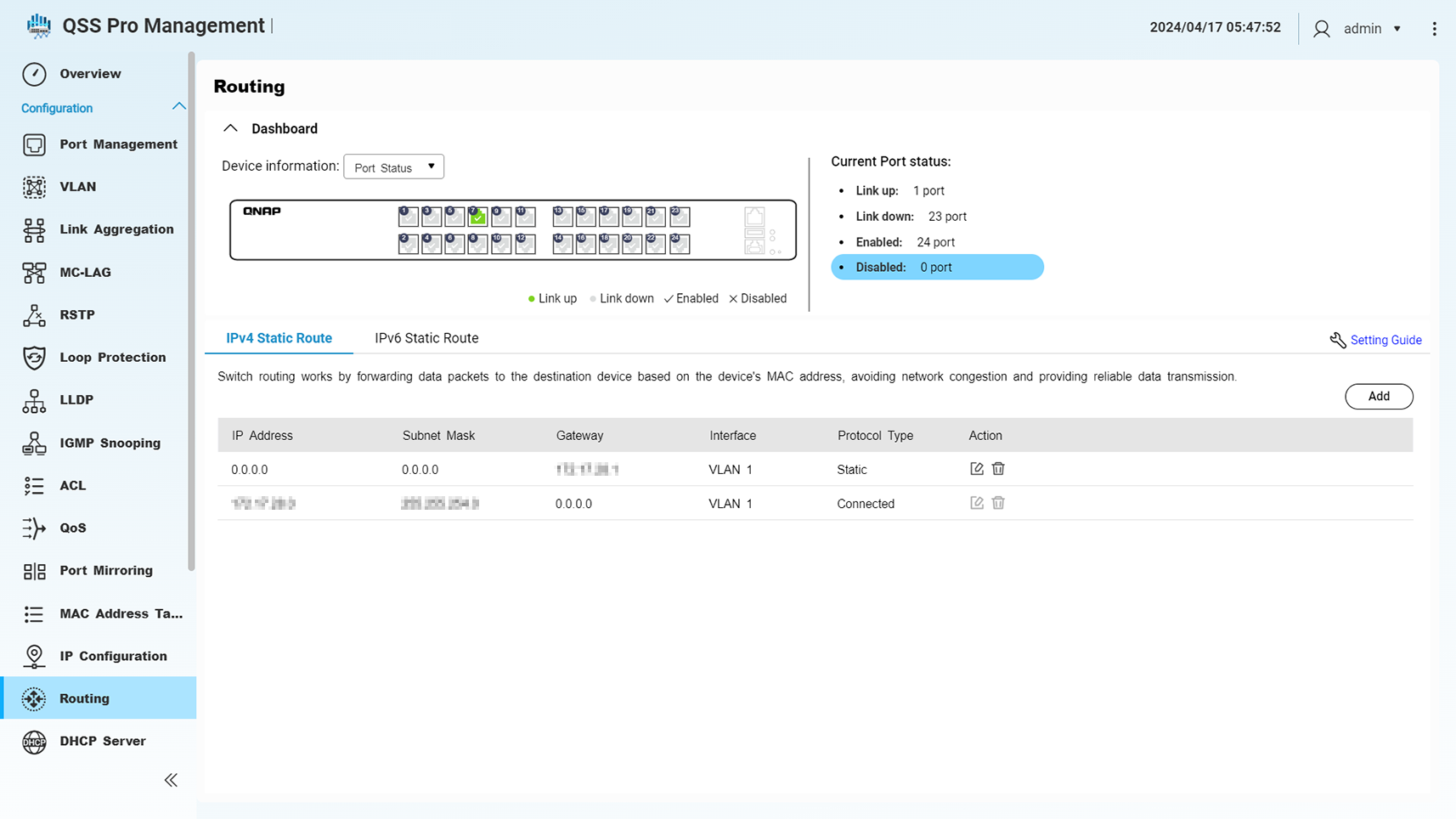Open IGMP Snooping from the sidebar icon

click(x=34, y=443)
